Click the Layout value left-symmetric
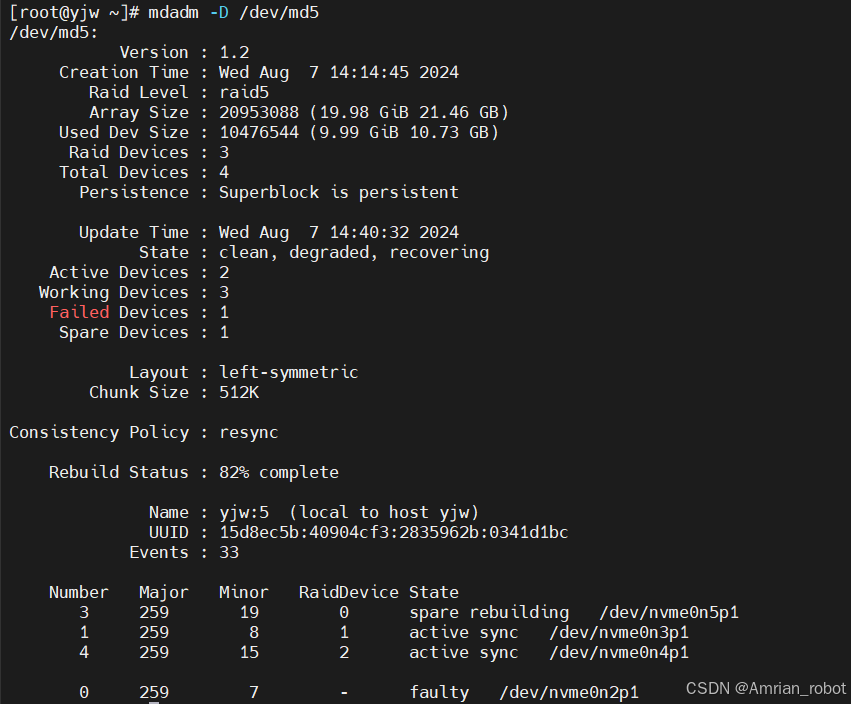 point(289,372)
